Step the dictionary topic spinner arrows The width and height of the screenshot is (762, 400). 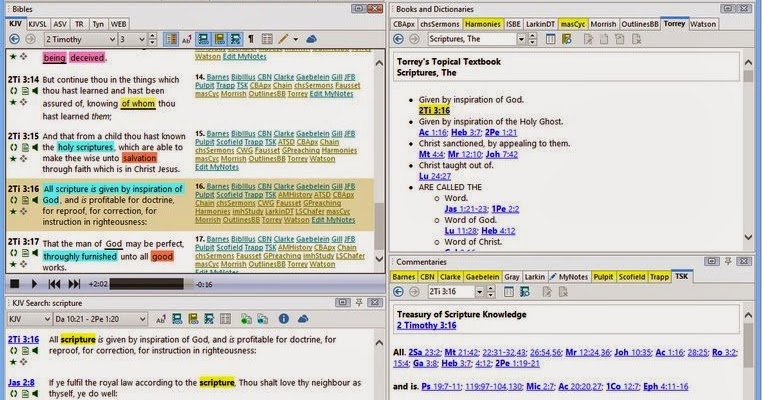pyautogui.click(x=533, y=39)
